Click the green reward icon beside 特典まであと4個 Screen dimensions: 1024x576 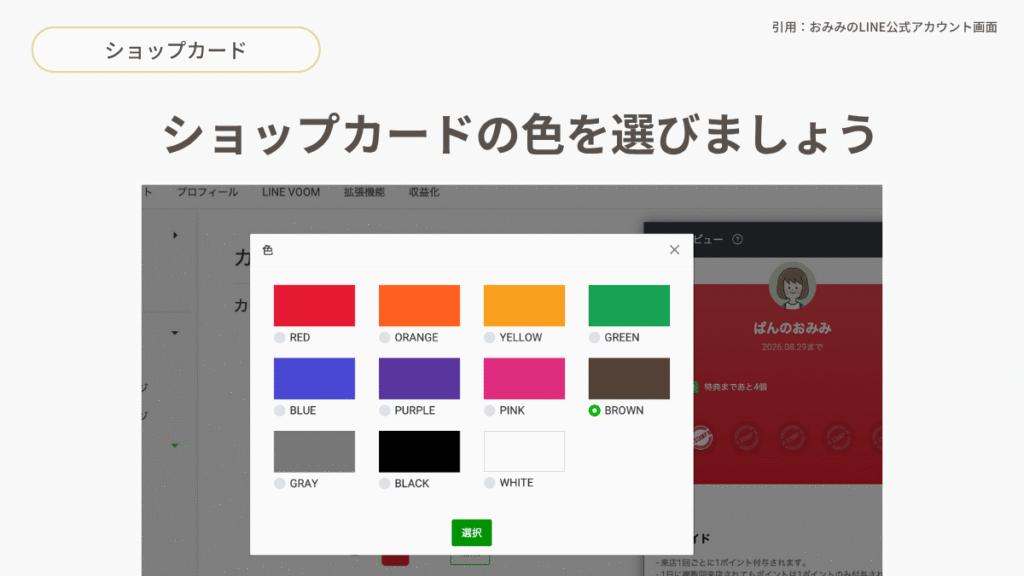pos(692,387)
